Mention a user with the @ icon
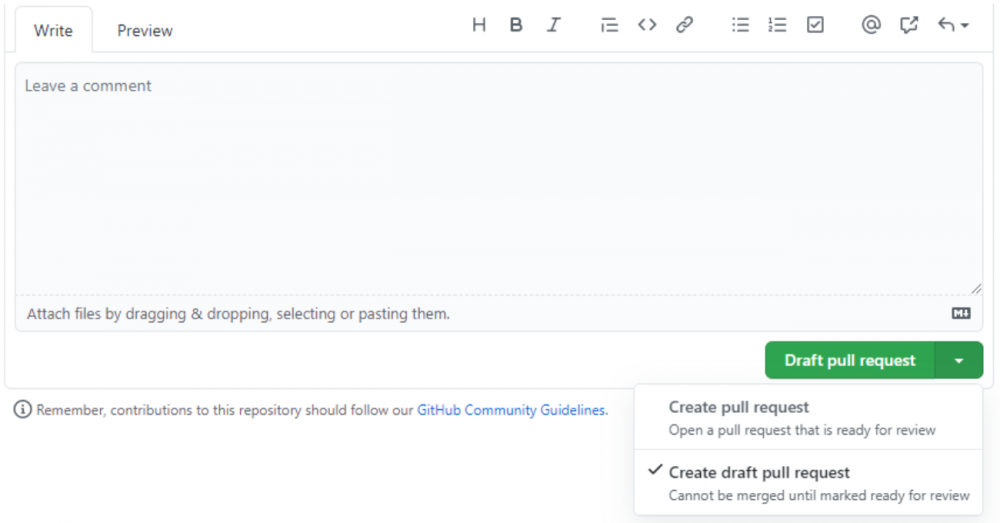The width and height of the screenshot is (1000, 523). [x=871, y=25]
